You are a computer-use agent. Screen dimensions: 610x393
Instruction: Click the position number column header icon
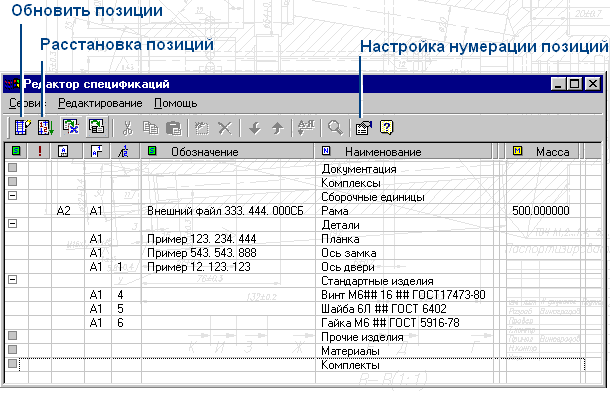[x=124, y=151]
